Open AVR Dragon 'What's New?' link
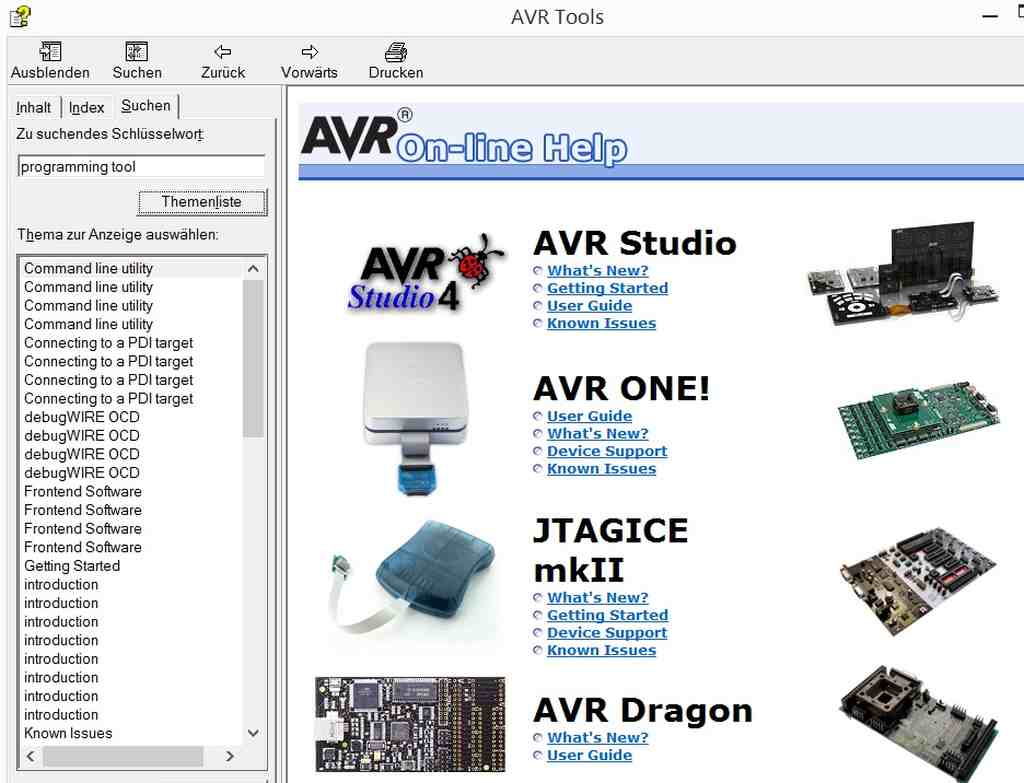 click(598, 737)
